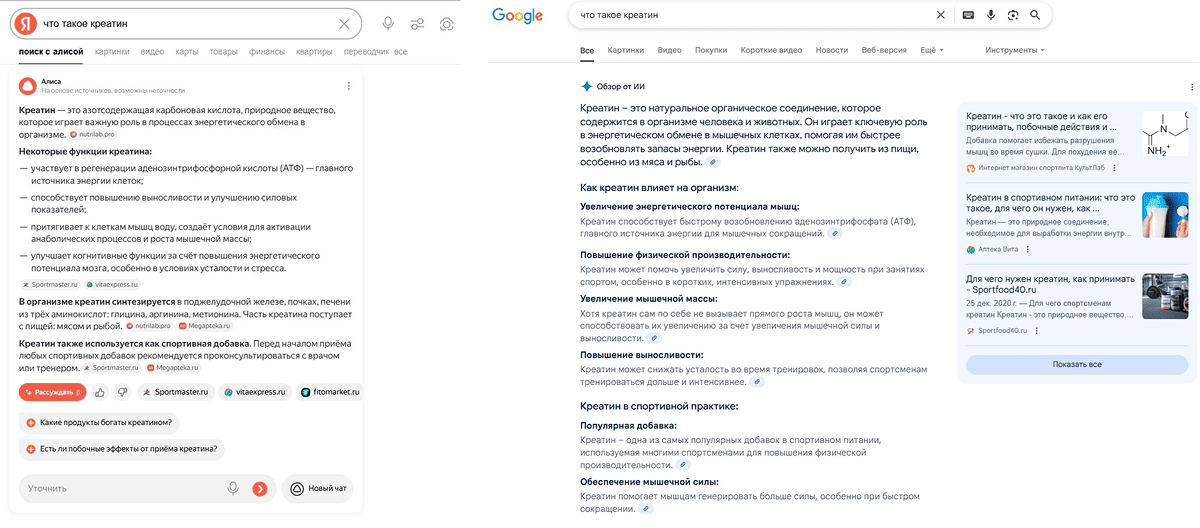Switch to Yandex 'карты' tab
Viewport: 1200px width, 528px height.
coord(187,51)
